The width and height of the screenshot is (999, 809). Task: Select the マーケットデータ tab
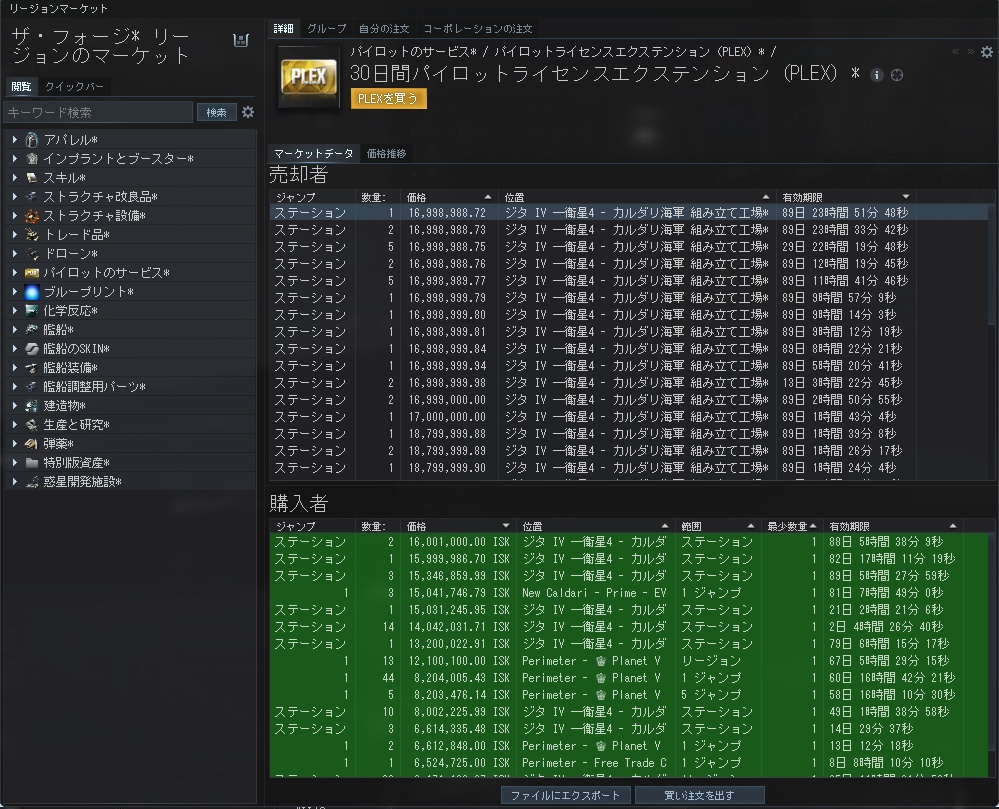313,154
